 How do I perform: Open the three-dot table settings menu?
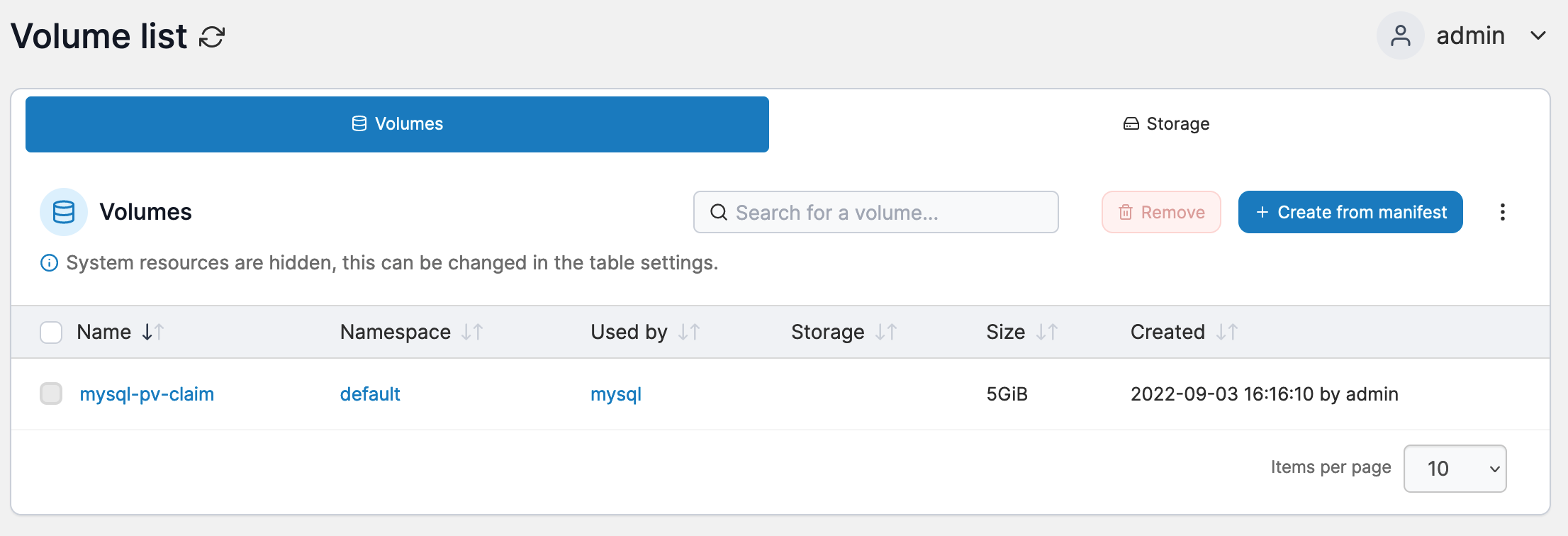pos(1502,212)
